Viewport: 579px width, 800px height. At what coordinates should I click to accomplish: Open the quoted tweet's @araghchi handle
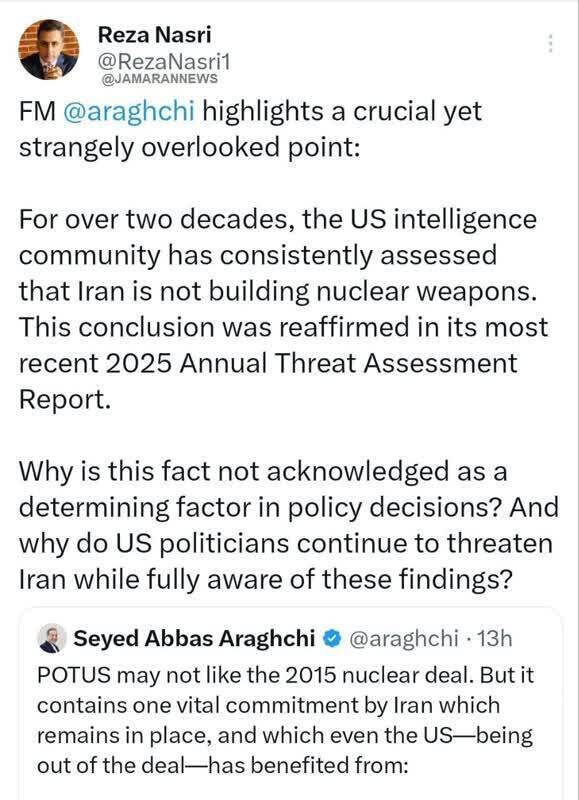[x=404, y=638]
